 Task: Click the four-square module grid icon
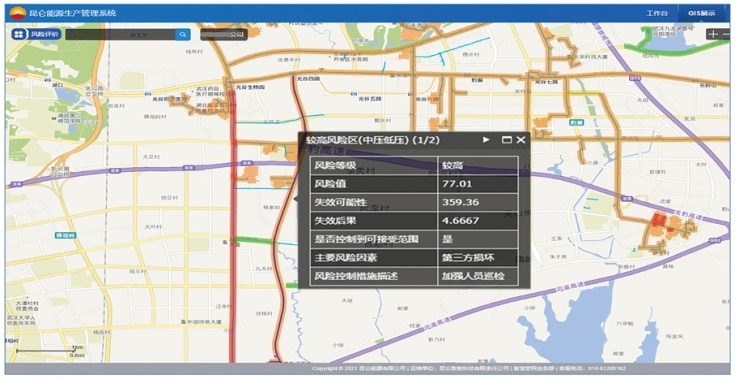point(19,34)
